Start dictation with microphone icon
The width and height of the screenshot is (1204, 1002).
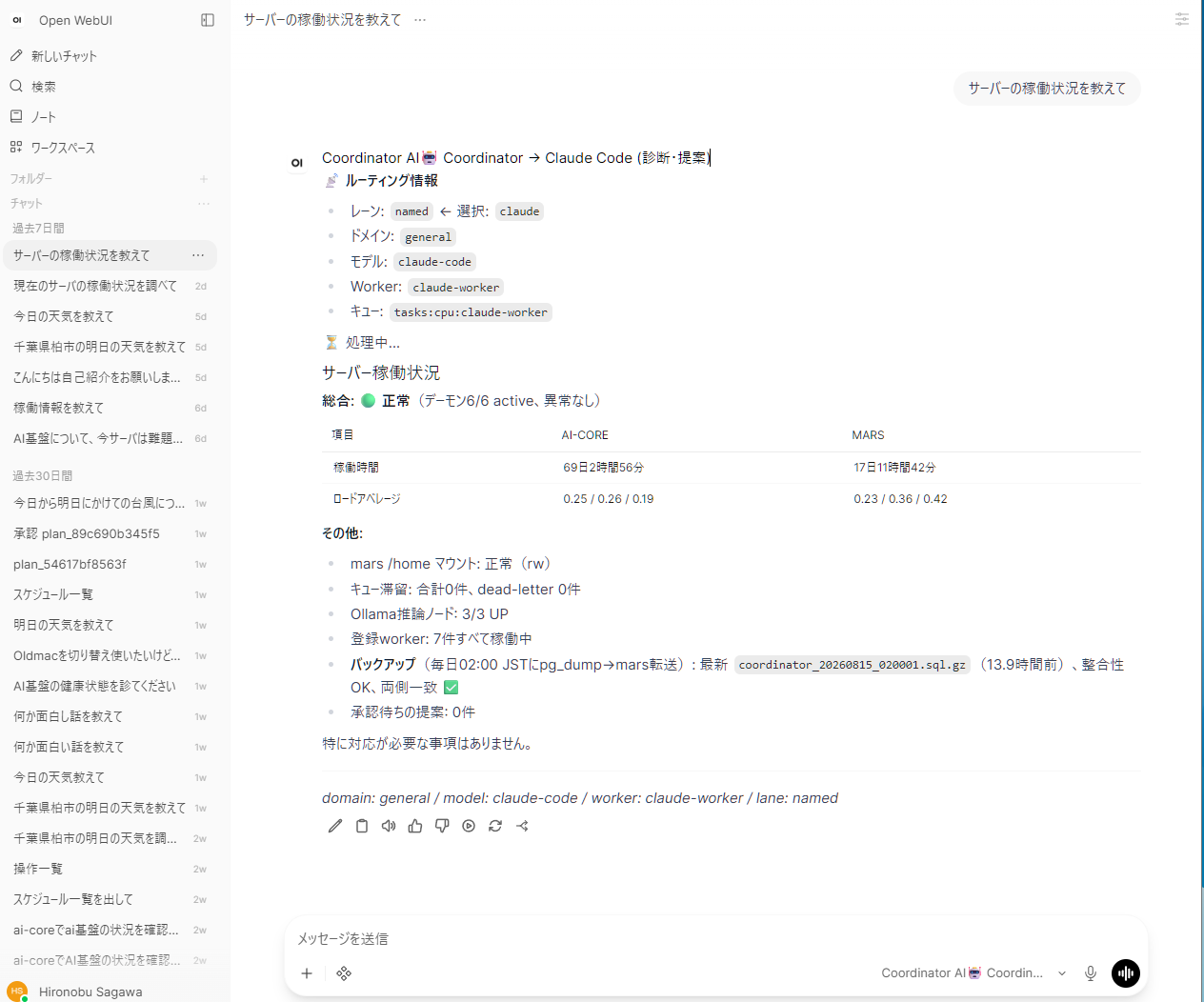pyautogui.click(x=1091, y=973)
